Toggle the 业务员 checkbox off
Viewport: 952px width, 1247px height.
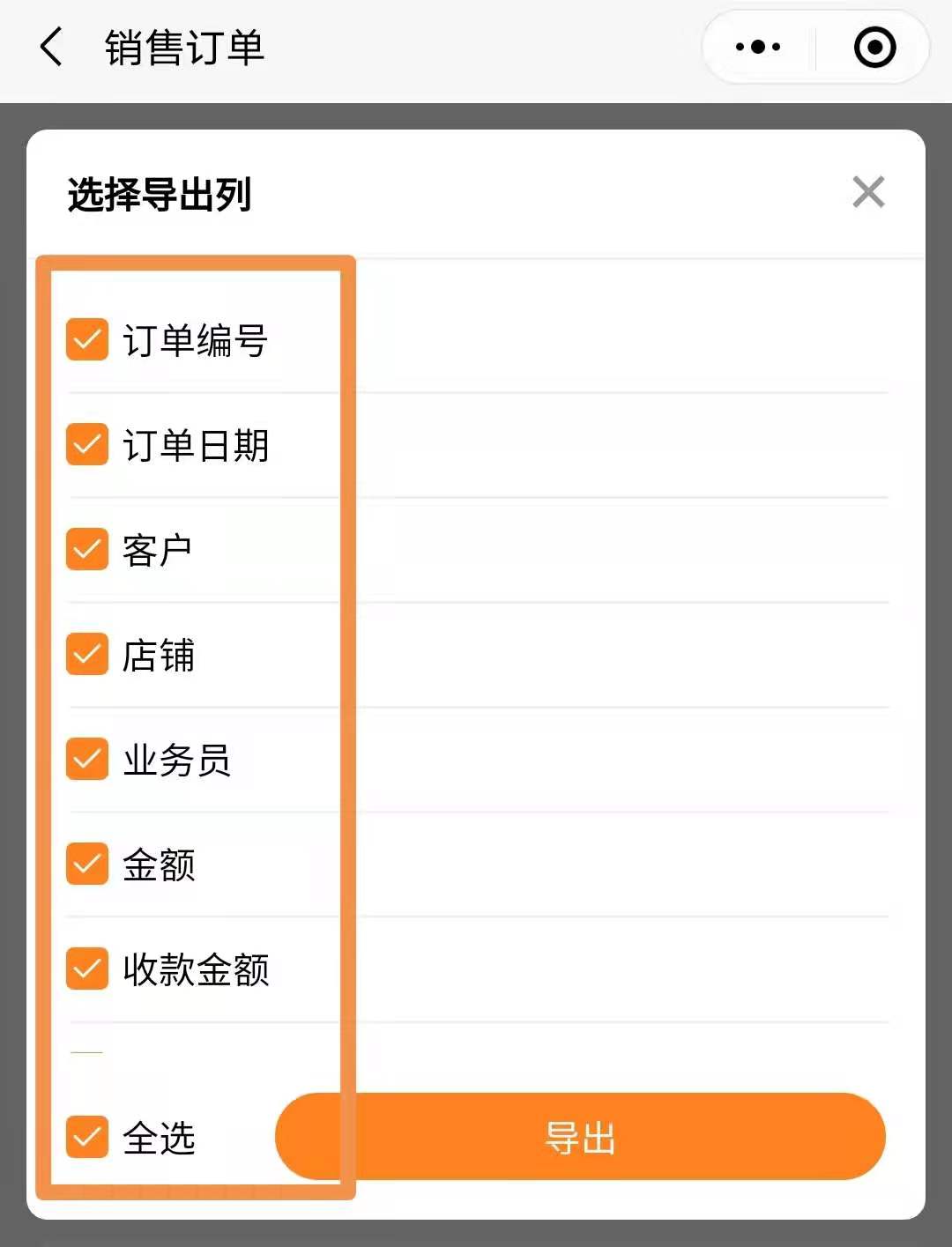(87, 759)
